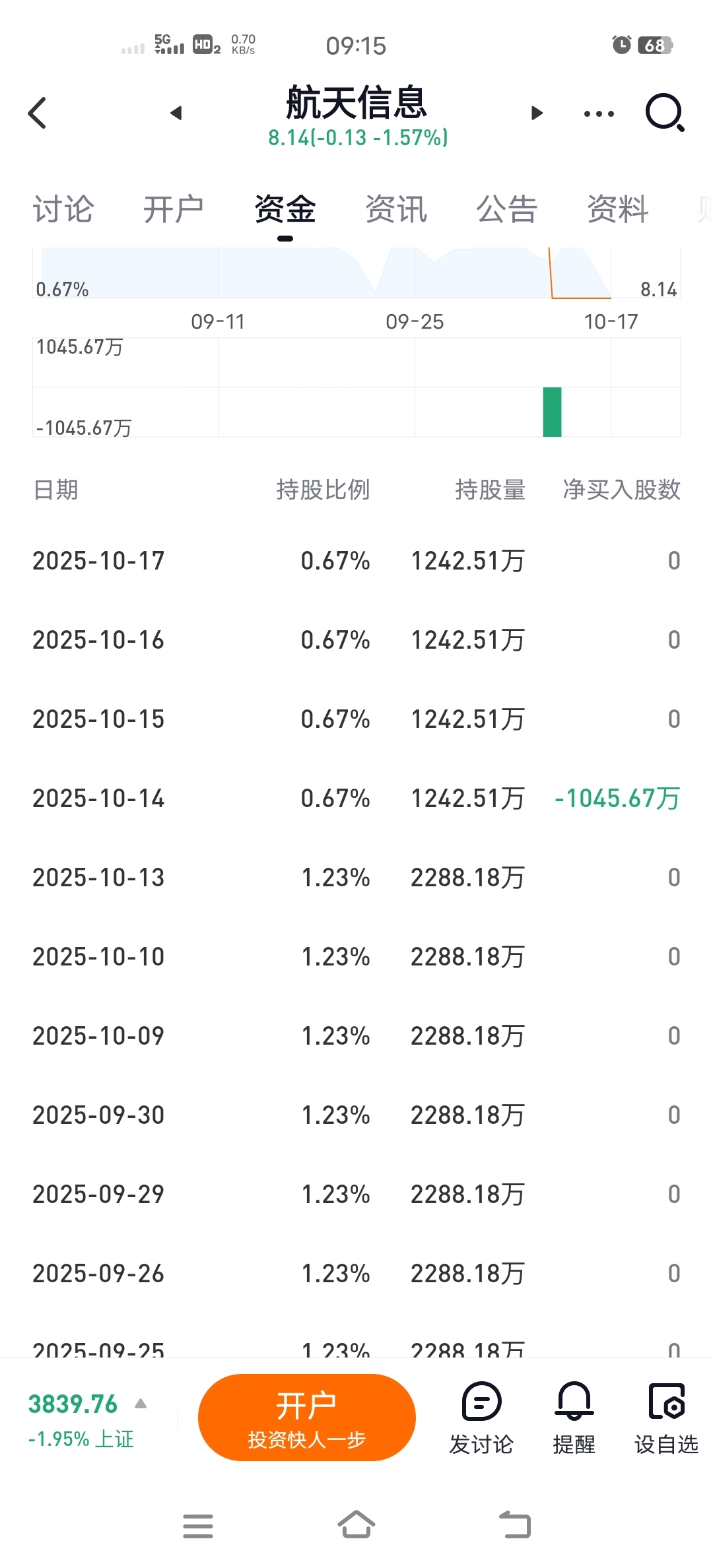Select the 2025-10-16 row date
713x1568 pixels.
click(x=98, y=640)
